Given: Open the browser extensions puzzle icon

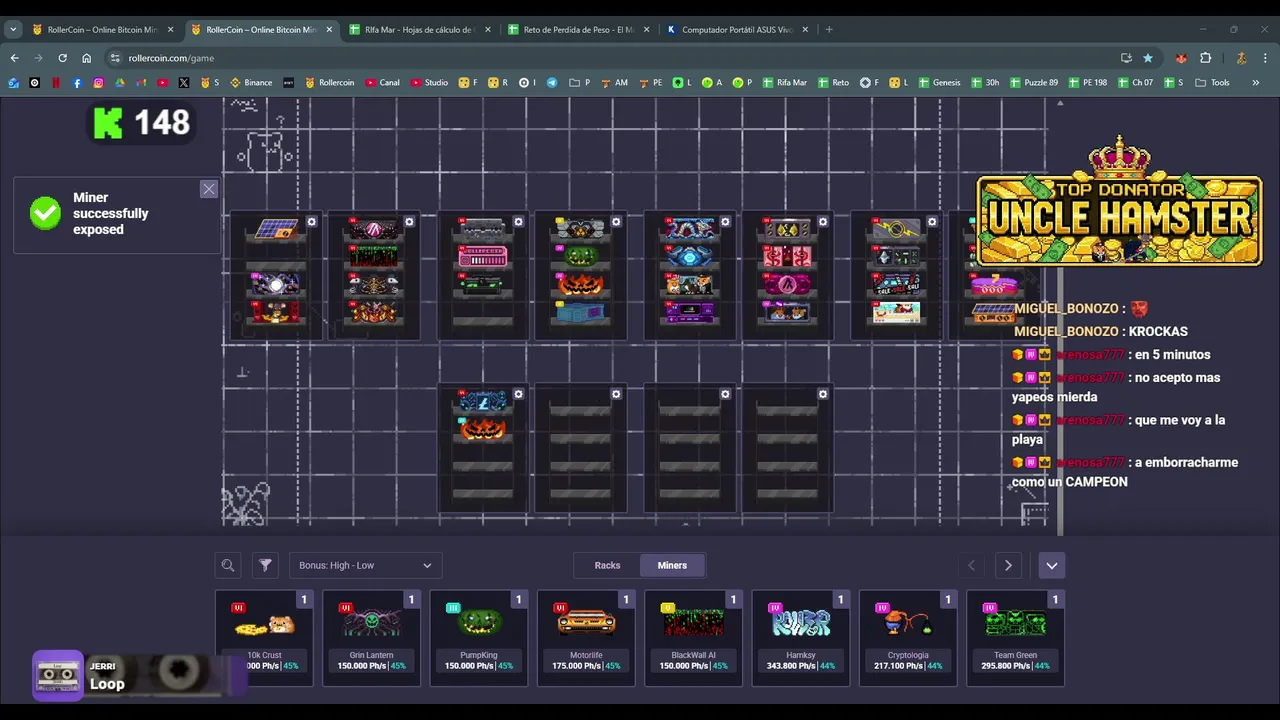Looking at the screenshot, I should coord(1205,58).
